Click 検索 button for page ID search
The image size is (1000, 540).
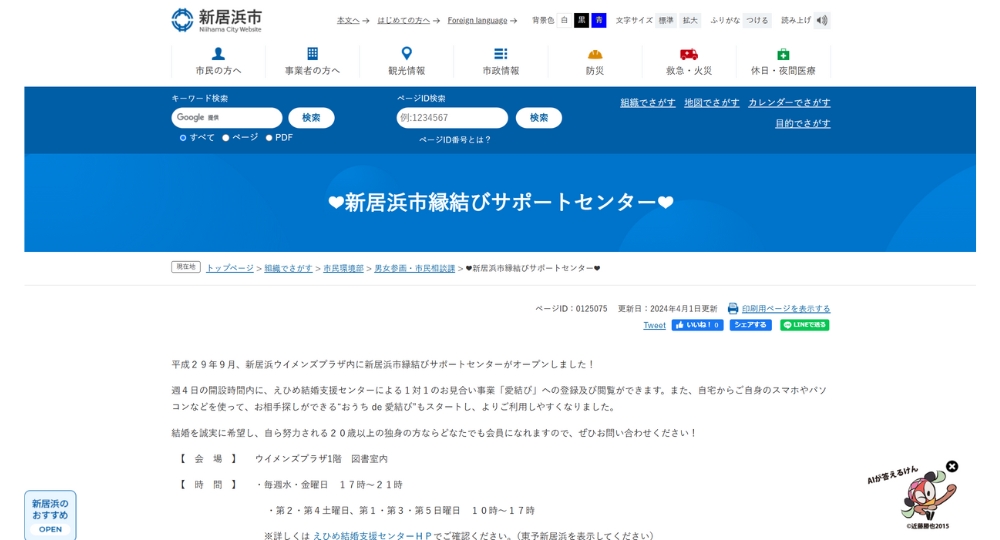[x=539, y=118]
